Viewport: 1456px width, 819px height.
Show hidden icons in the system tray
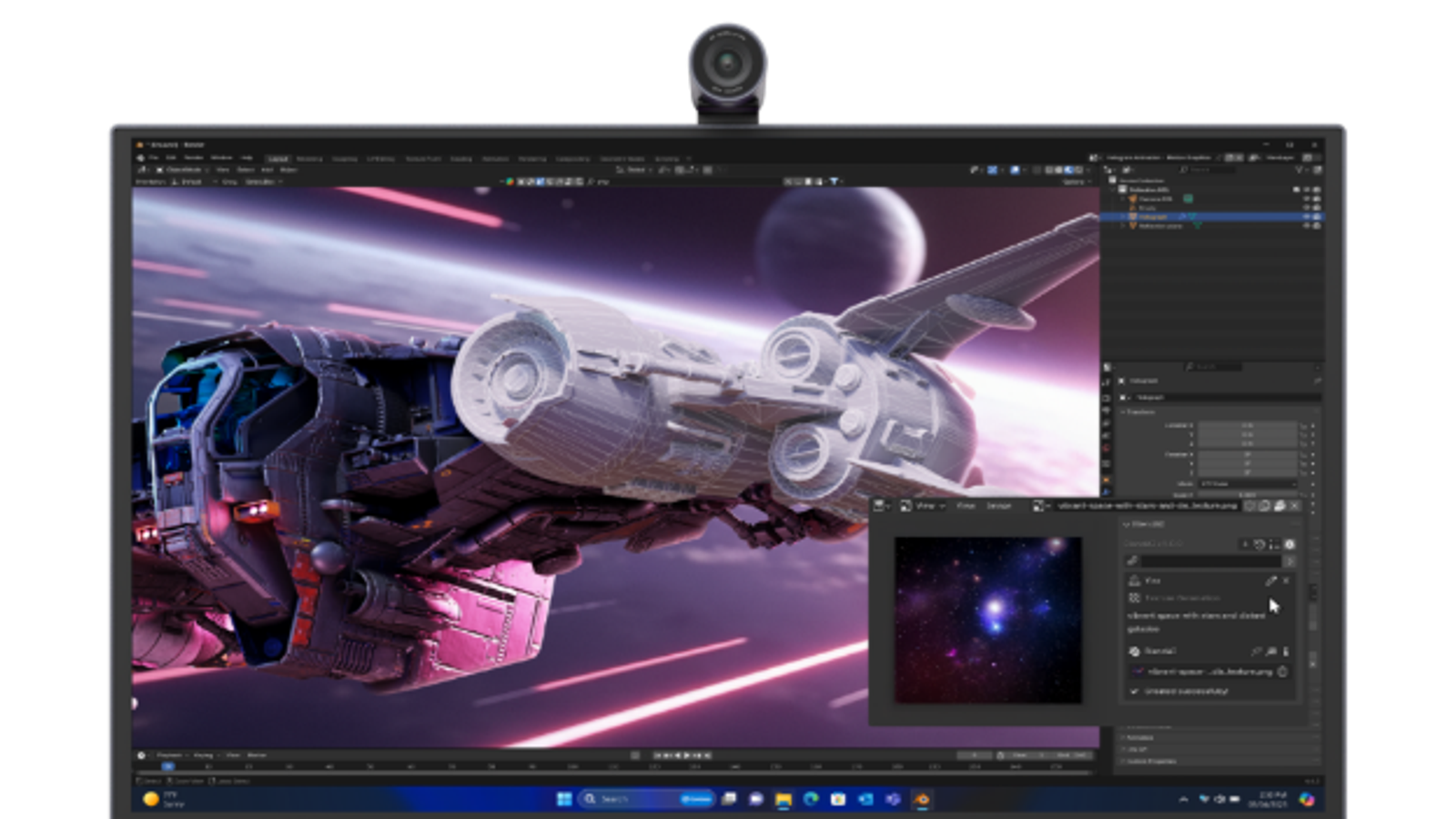coord(1183,799)
